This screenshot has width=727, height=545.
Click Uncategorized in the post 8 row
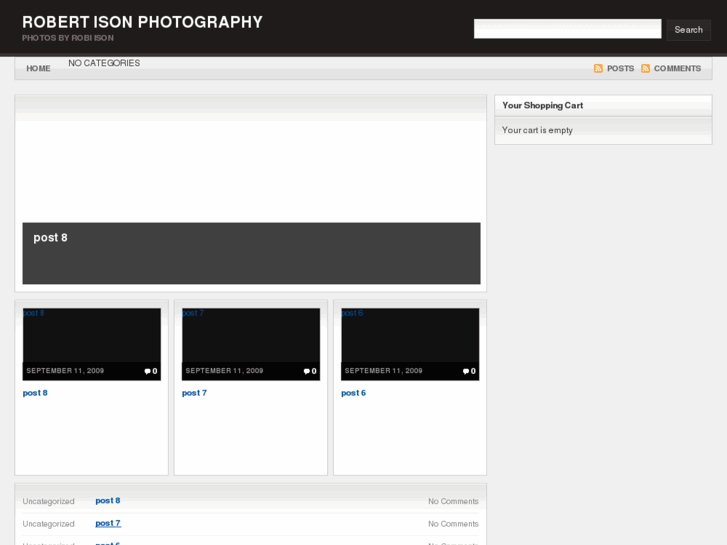48,501
